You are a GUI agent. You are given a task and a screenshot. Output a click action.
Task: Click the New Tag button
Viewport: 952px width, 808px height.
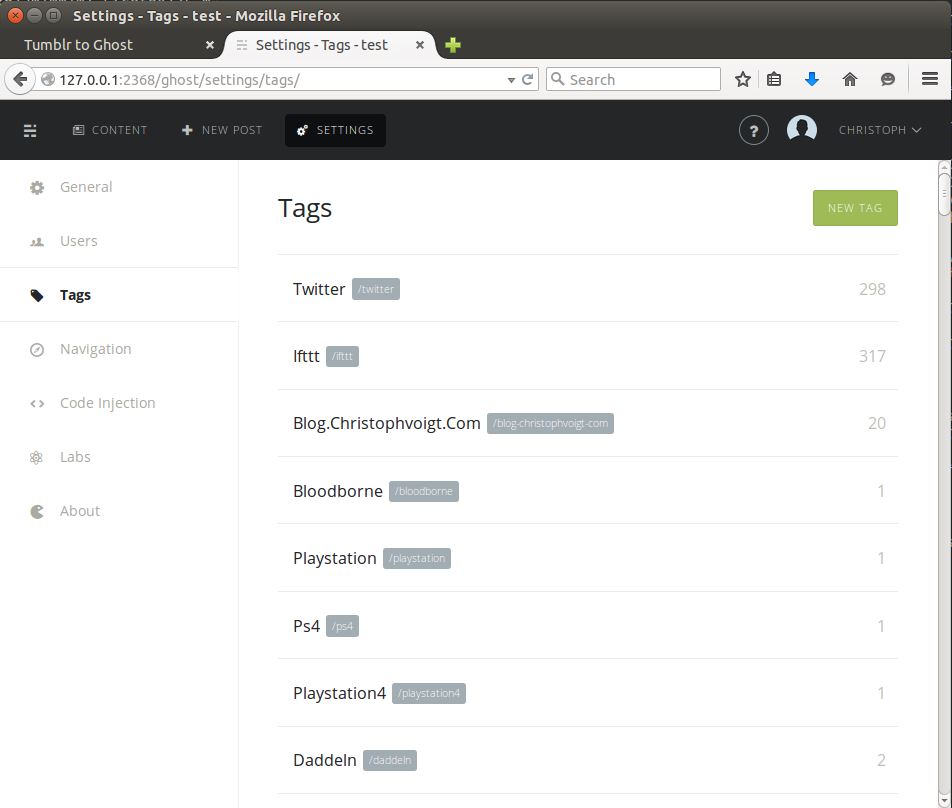[855, 208]
